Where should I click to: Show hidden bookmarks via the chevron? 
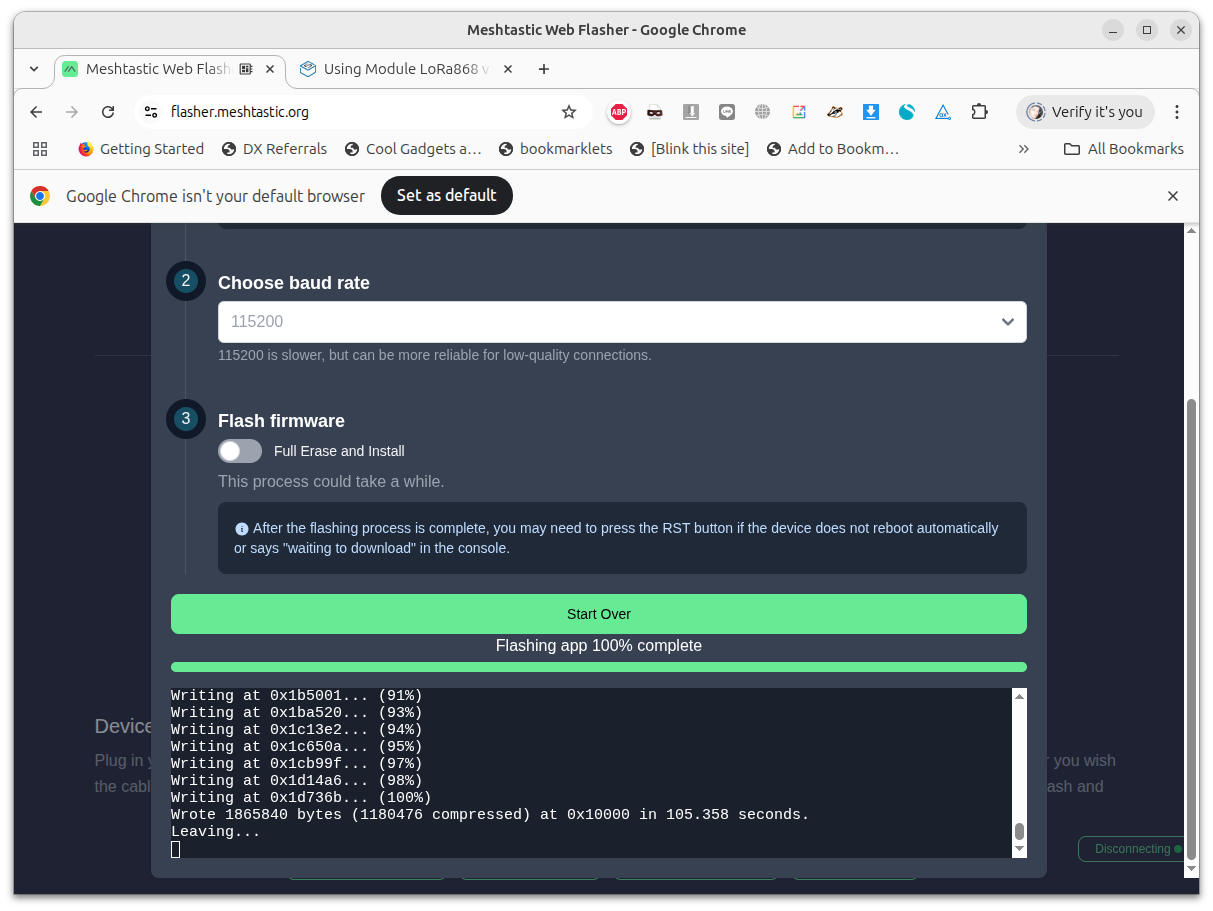click(x=1023, y=149)
